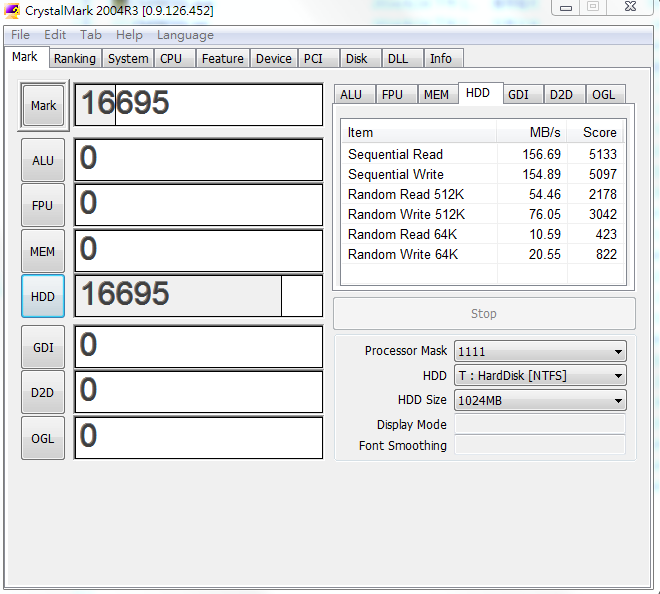Click the CrystalMark app icon in title bar
The height and width of the screenshot is (594, 660).
[x=11, y=11]
